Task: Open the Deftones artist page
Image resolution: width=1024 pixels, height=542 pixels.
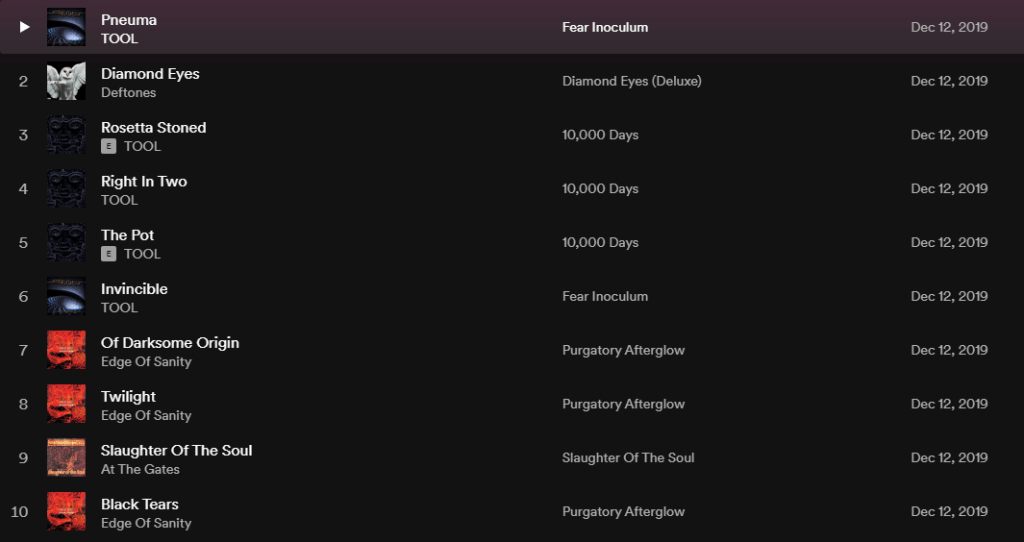Action: click(x=128, y=93)
